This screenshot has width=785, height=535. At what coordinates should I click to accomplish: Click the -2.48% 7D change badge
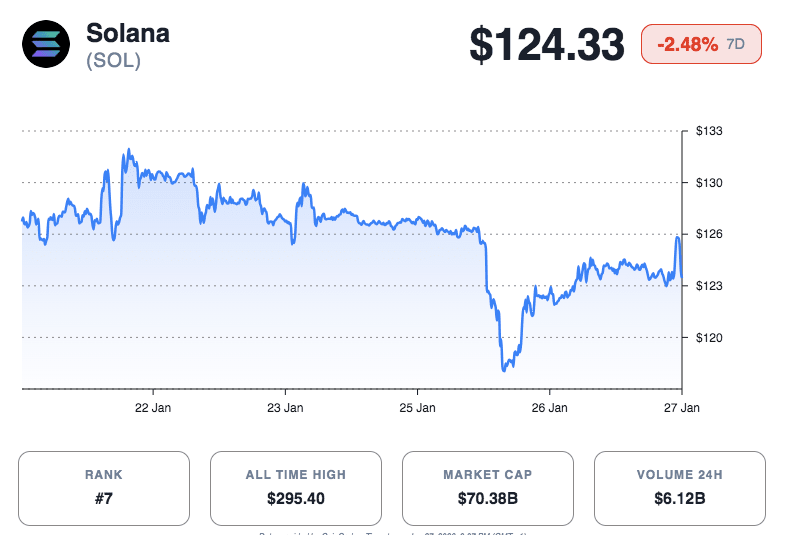point(701,45)
